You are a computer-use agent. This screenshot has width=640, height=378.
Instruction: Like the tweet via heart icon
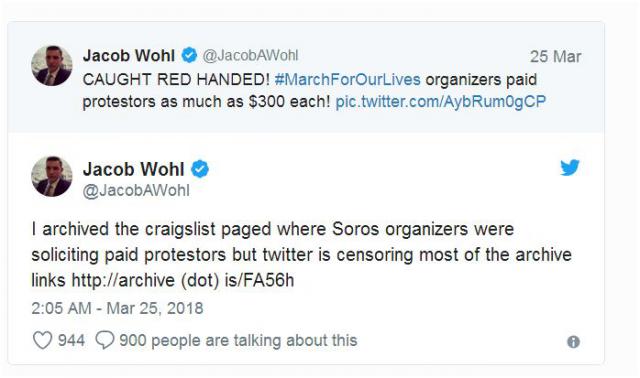(42, 340)
